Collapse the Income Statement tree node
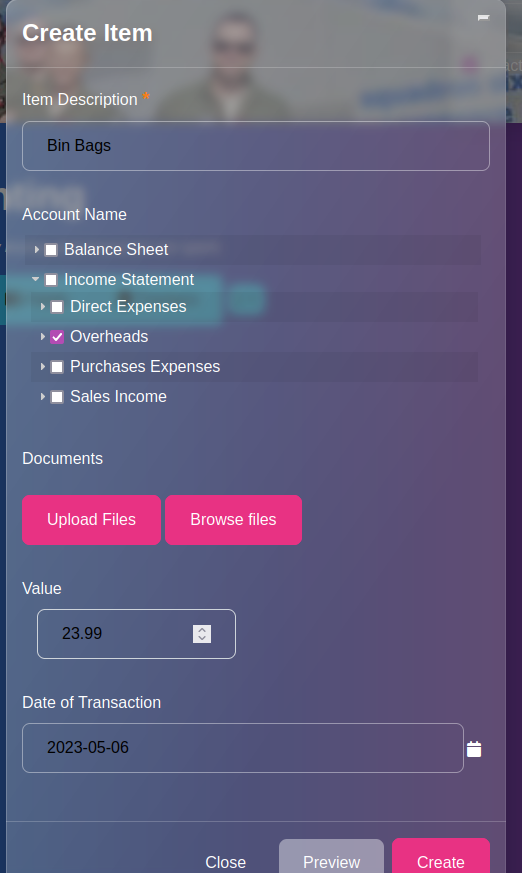This screenshot has height=873, width=522. point(36,279)
